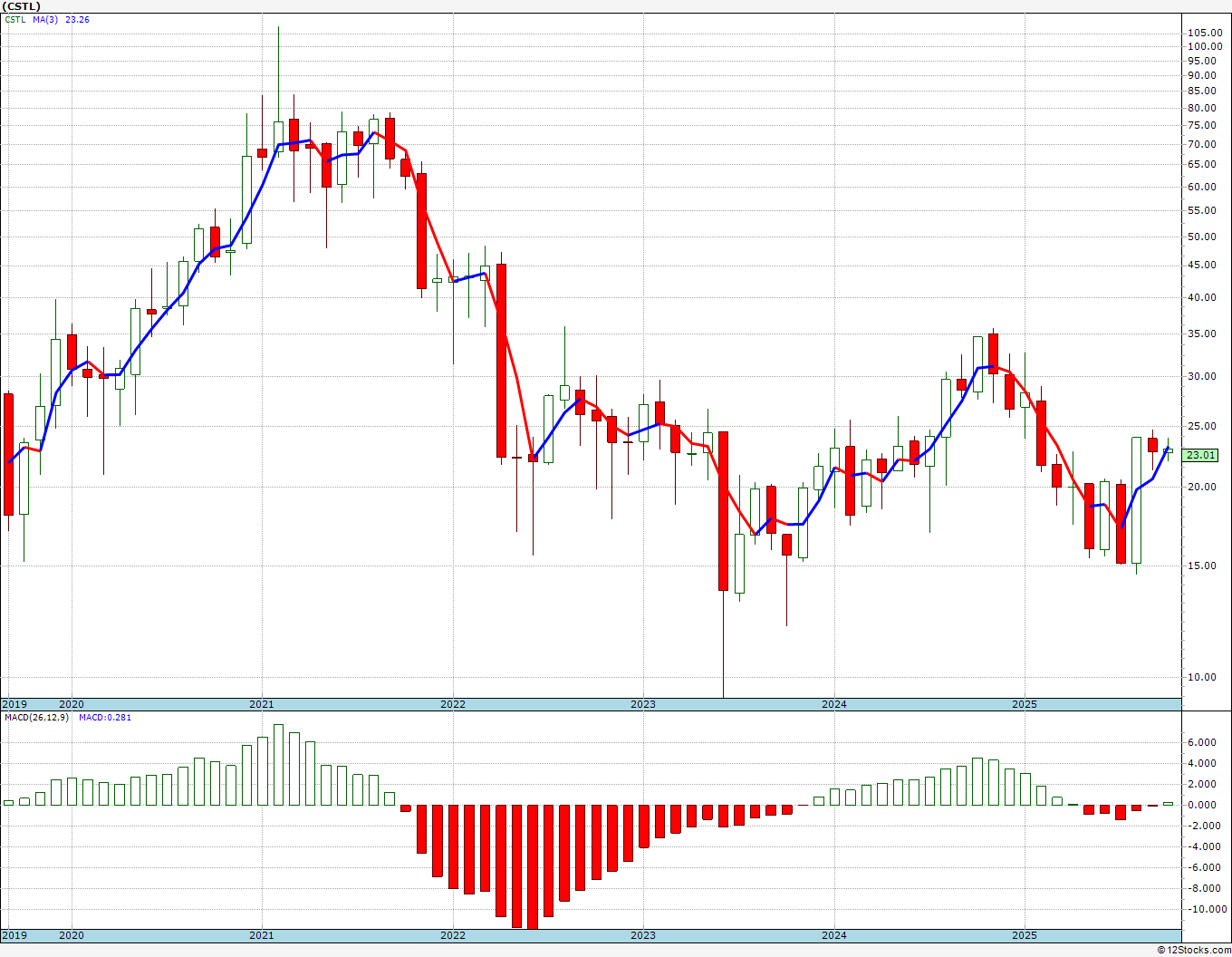The width and height of the screenshot is (1232, 957).
Task: Select the moving average value 23.26
Action: tap(78, 20)
